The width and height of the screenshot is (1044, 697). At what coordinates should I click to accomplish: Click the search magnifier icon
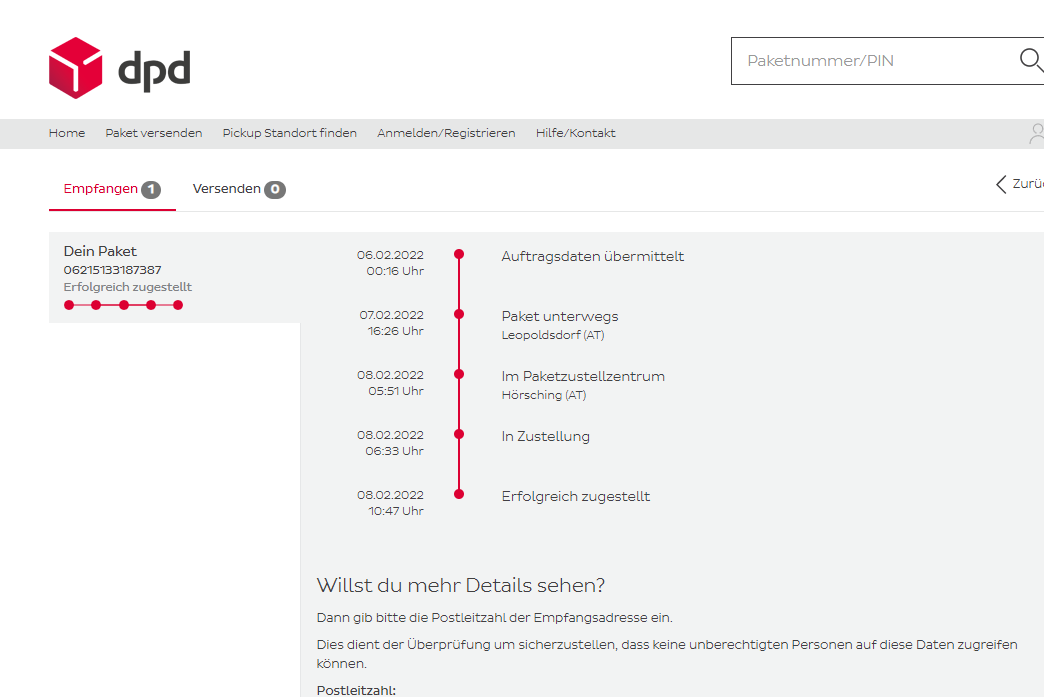pyautogui.click(x=1030, y=61)
